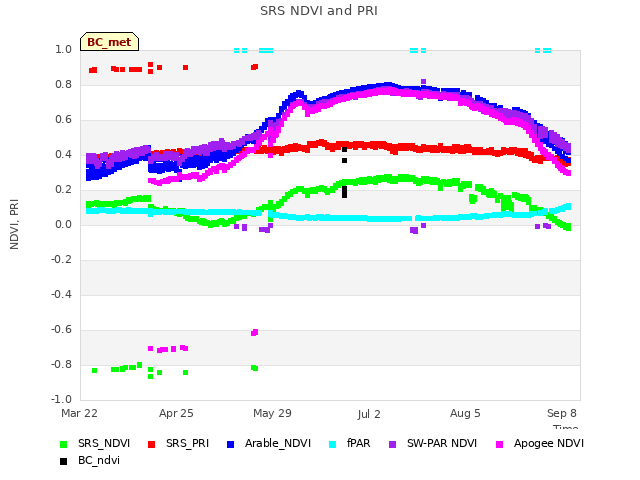Viewport: 640px width, 480px height.
Task: Click the -1.0 y-axis tick label
Action: pos(61,399)
